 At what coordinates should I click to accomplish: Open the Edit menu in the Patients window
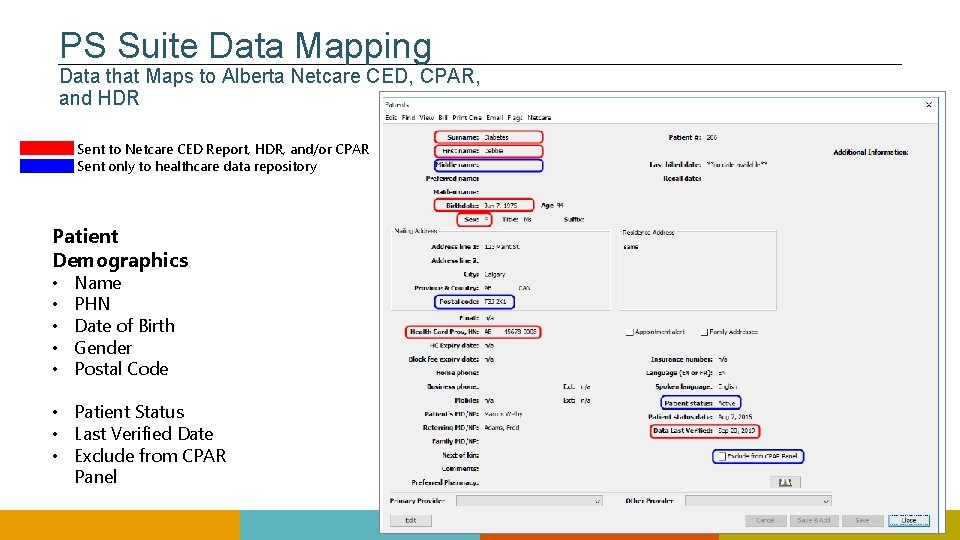[391, 118]
